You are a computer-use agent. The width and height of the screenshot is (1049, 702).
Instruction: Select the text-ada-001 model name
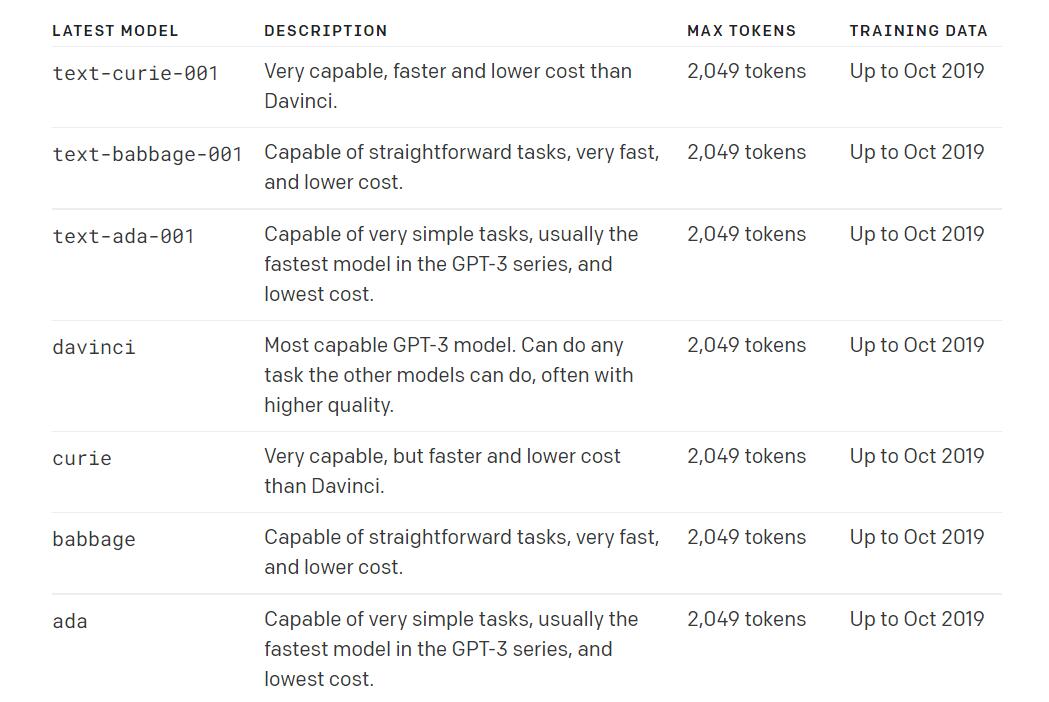point(123,236)
